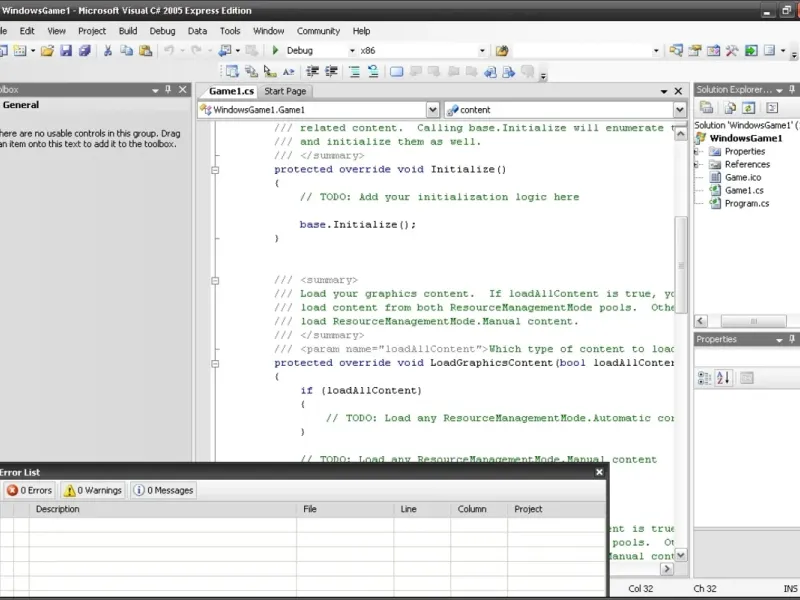Switch to the Start Page tab
Viewport: 800px width, 600px height.
click(285, 91)
